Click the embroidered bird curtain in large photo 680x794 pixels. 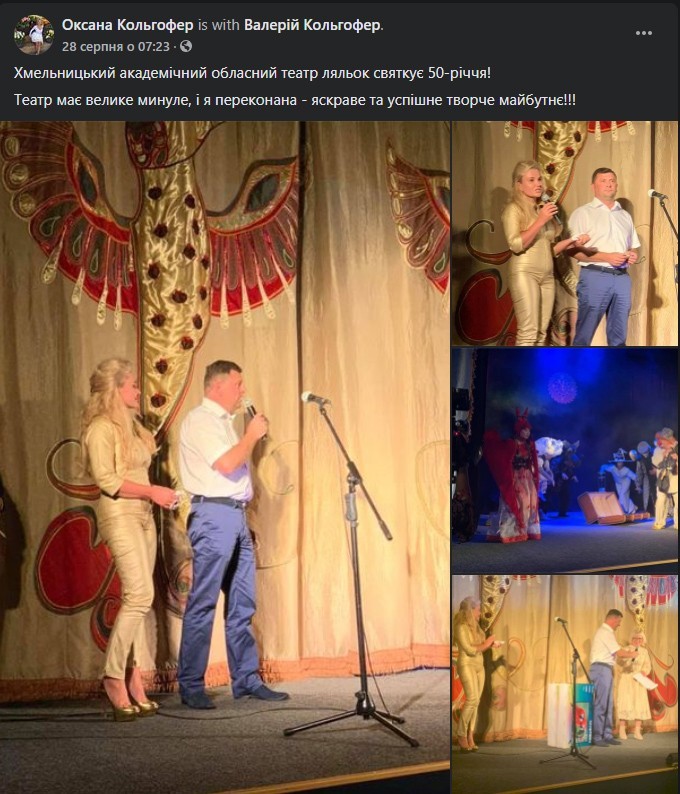pyautogui.click(x=152, y=243)
